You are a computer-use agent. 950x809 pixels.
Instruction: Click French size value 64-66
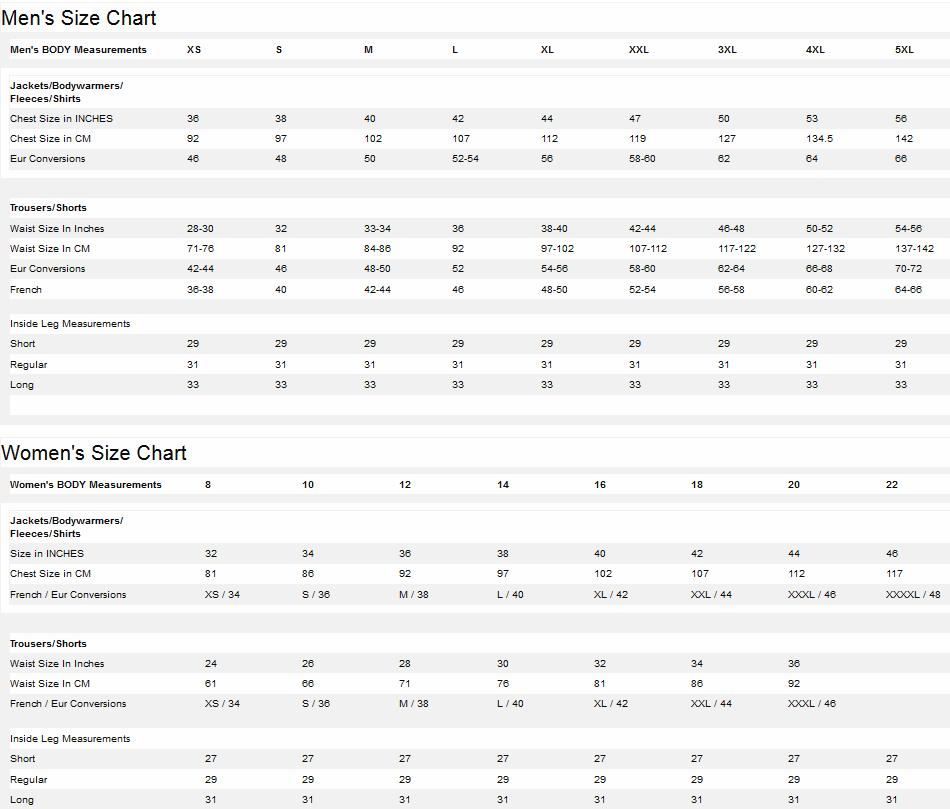[908, 290]
